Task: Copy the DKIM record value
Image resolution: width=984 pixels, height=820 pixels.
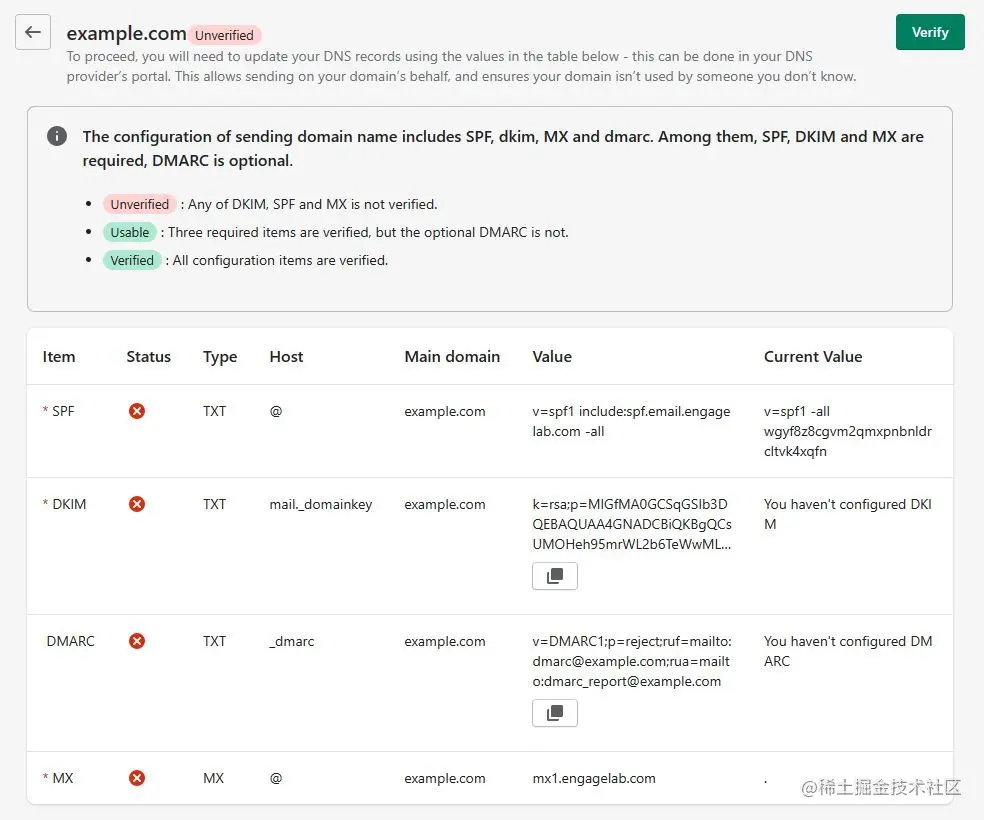Action: pyautogui.click(x=555, y=576)
